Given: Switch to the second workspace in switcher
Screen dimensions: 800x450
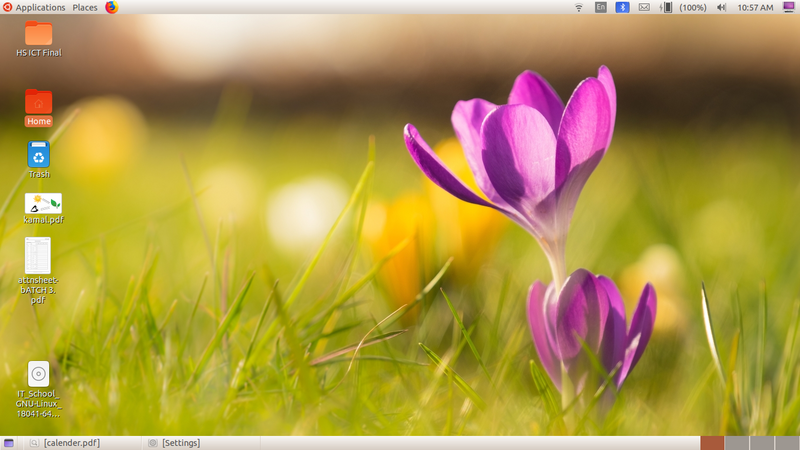Looking at the screenshot, I should click(x=736, y=443).
